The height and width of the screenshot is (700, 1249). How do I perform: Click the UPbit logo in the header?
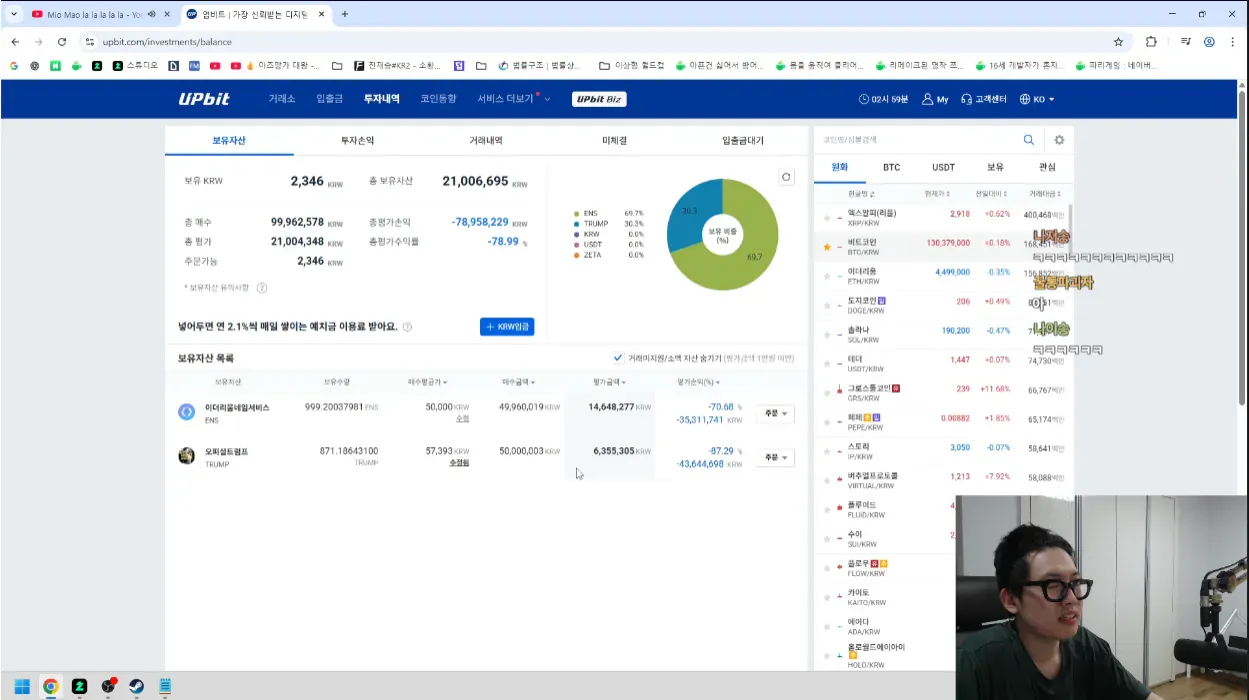pyautogui.click(x=204, y=99)
